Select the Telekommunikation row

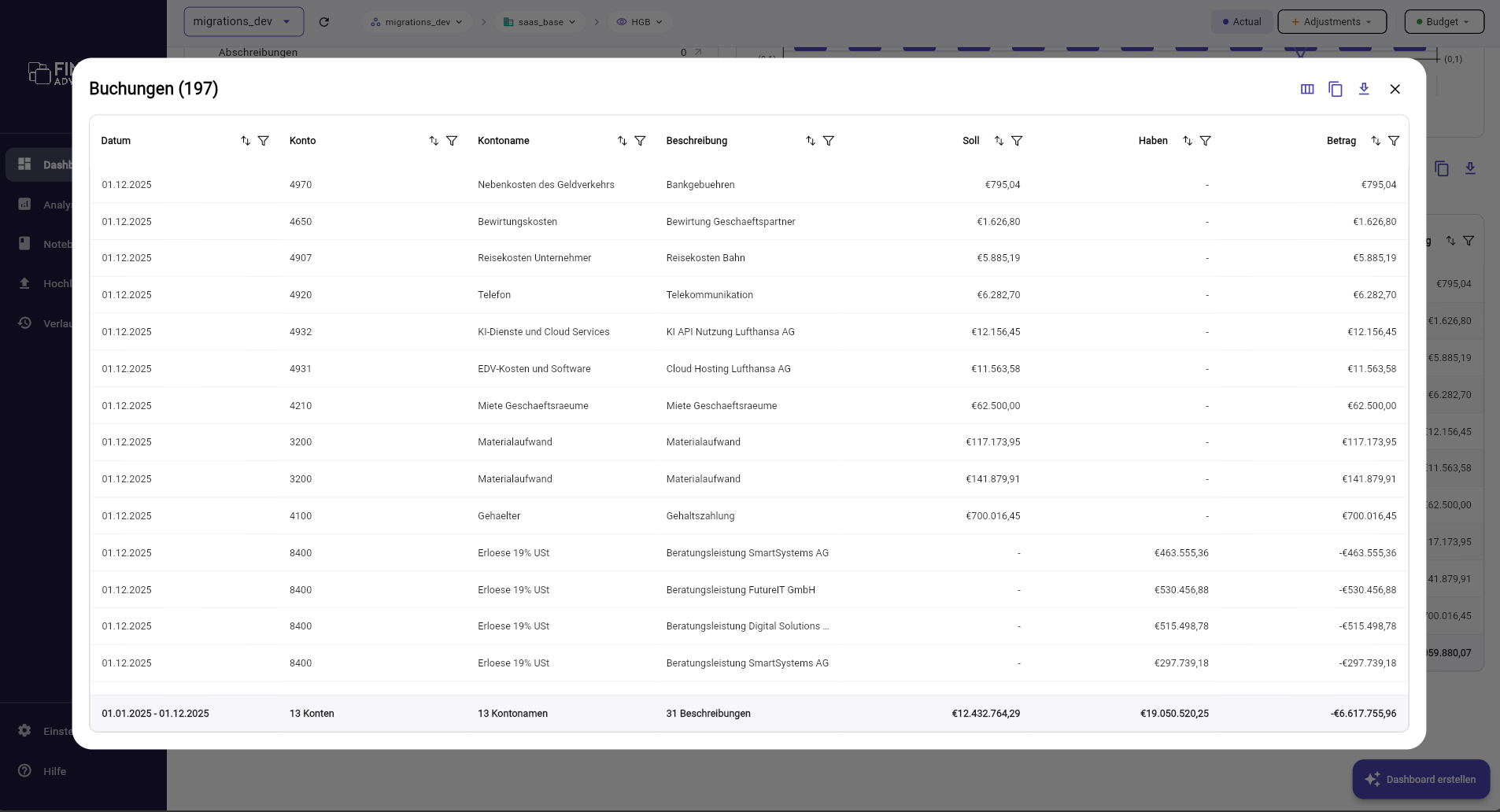pos(749,295)
